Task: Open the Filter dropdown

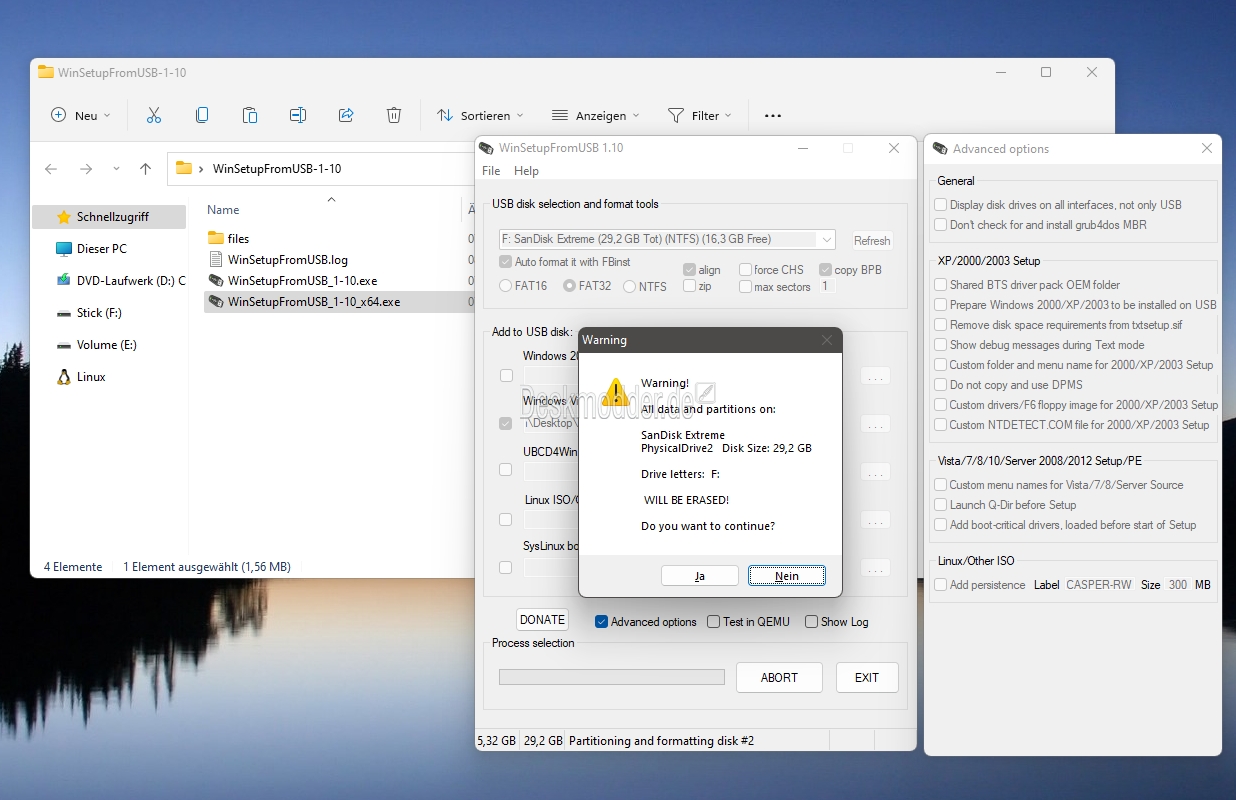Action: click(700, 115)
